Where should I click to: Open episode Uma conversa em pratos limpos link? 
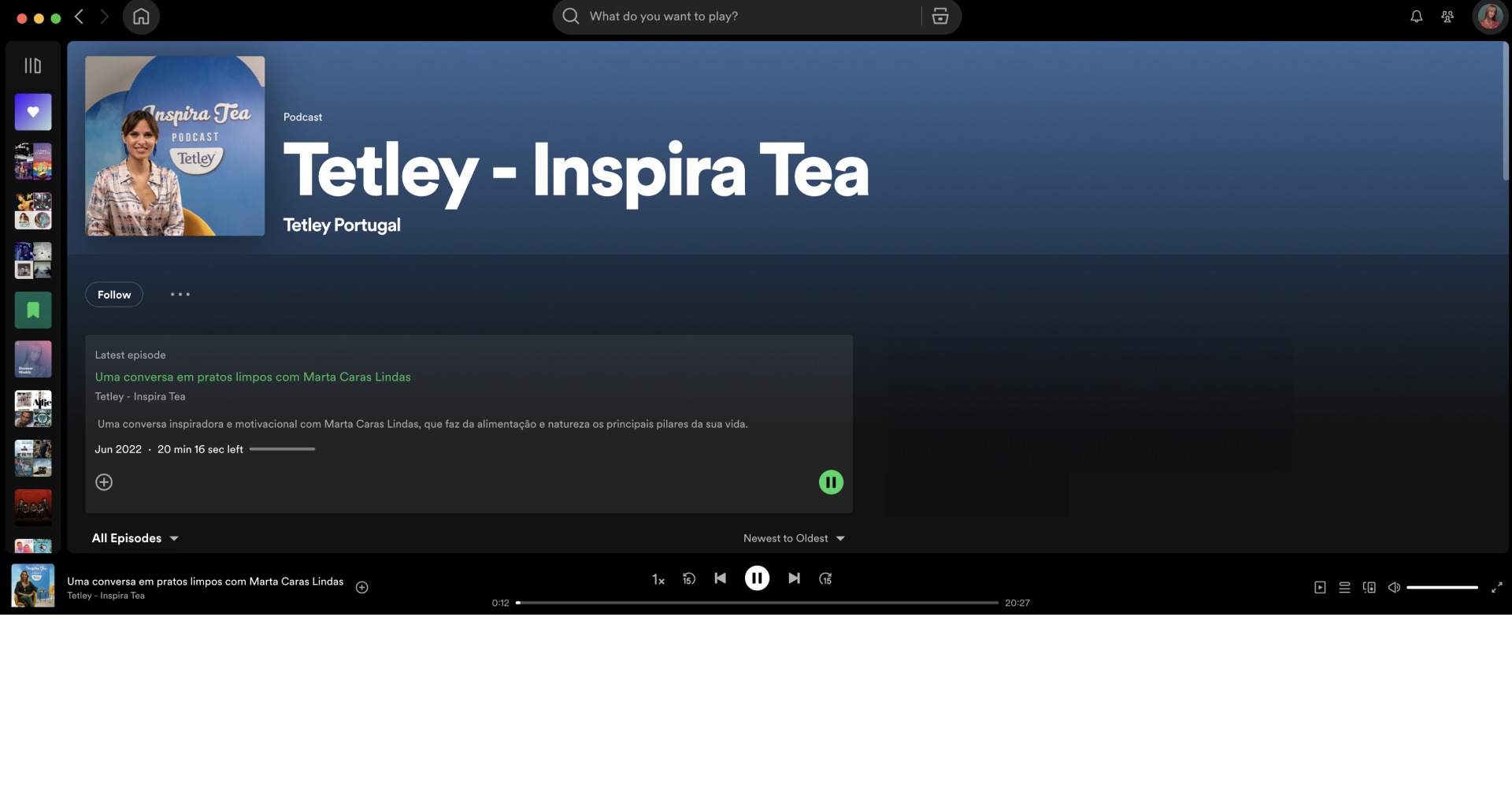point(253,377)
